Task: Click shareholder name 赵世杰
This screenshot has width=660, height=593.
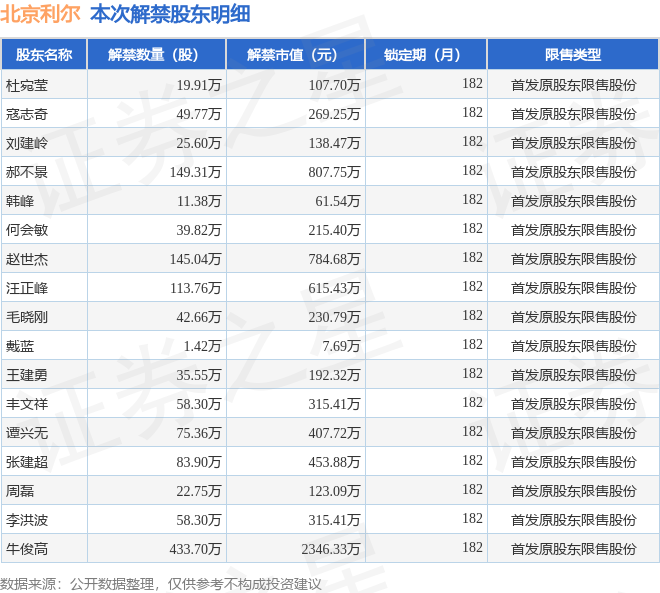Action: [x=27, y=259]
